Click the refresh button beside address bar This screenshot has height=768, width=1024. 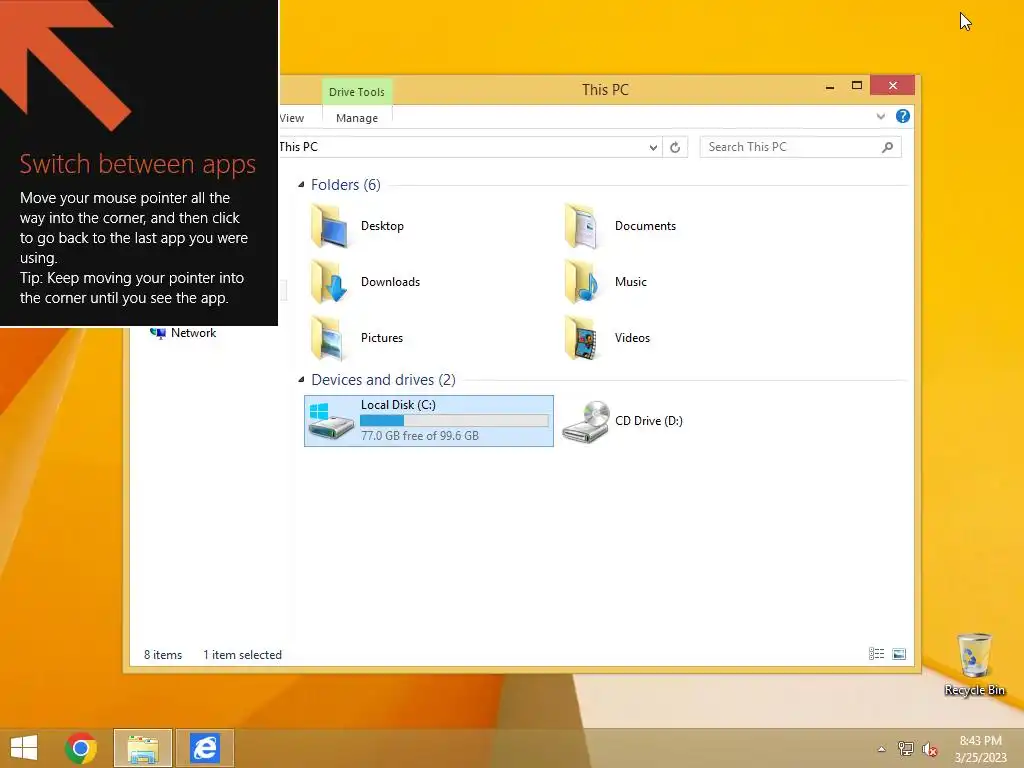point(675,147)
